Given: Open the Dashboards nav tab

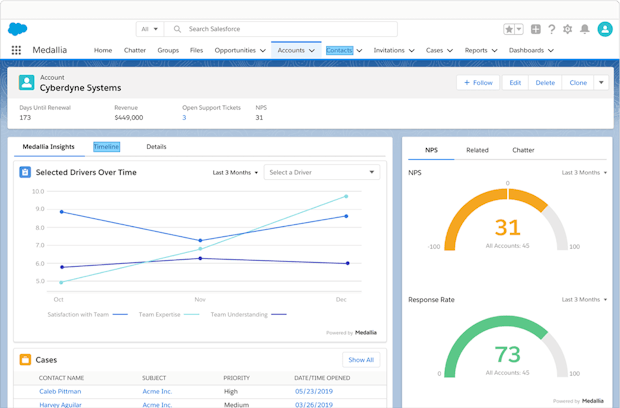Looking at the screenshot, I should point(526,50).
